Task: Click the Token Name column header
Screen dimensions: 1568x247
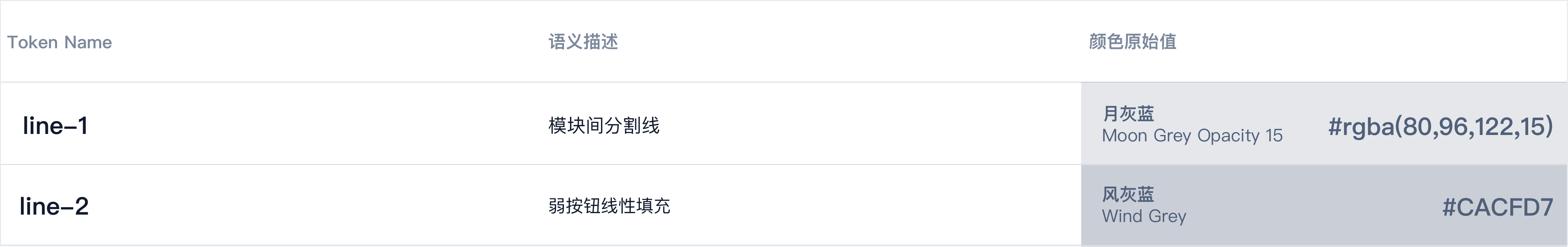Action: coord(59,43)
